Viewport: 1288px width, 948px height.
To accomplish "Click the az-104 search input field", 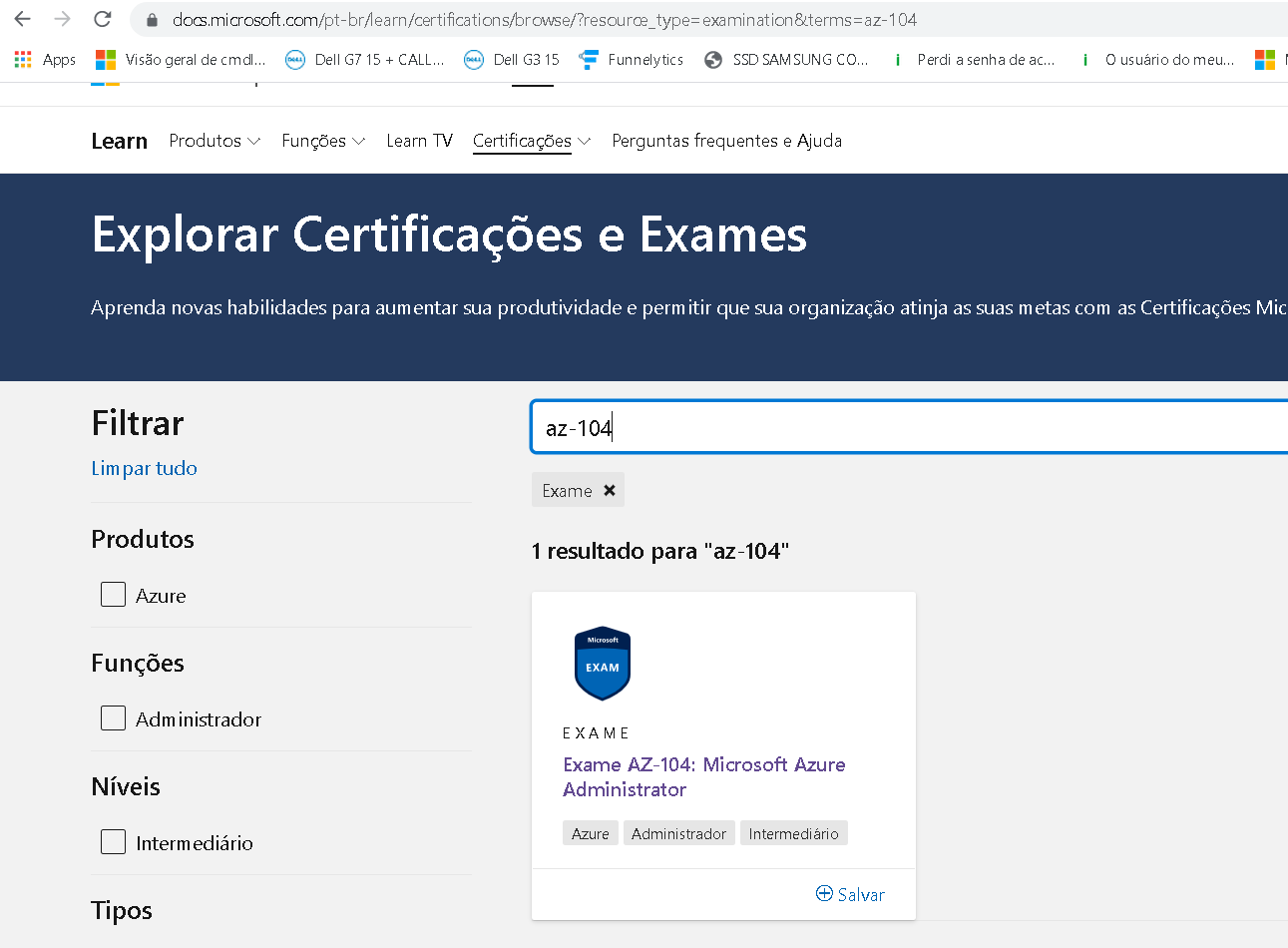I will click(x=909, y=428).
